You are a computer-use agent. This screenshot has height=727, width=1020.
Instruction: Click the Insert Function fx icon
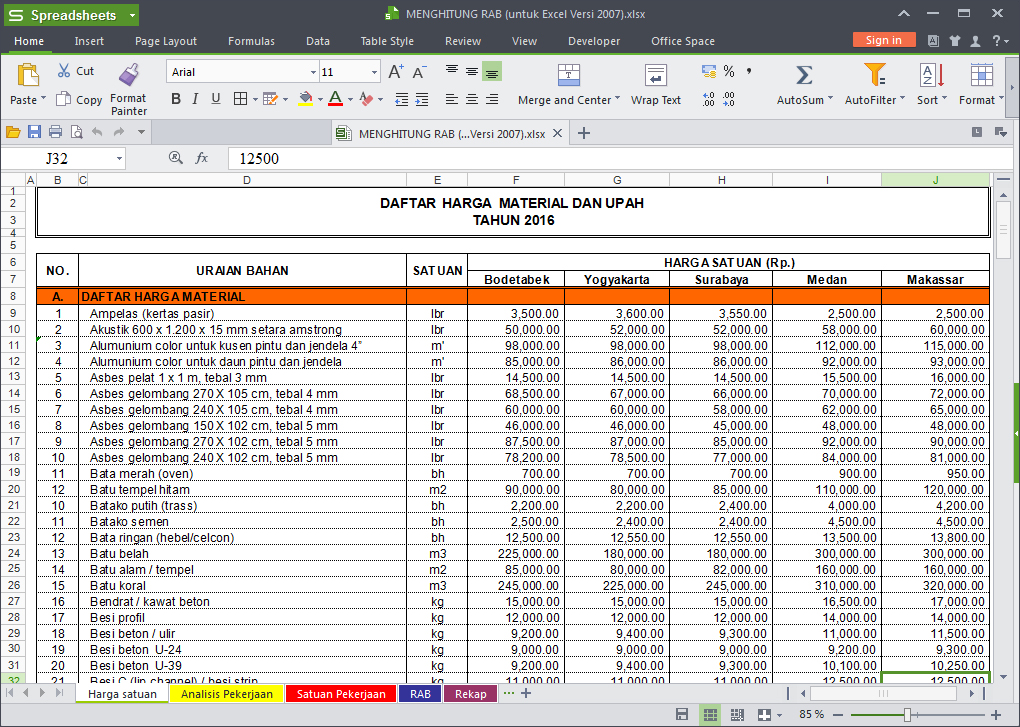tap(202, 158)
